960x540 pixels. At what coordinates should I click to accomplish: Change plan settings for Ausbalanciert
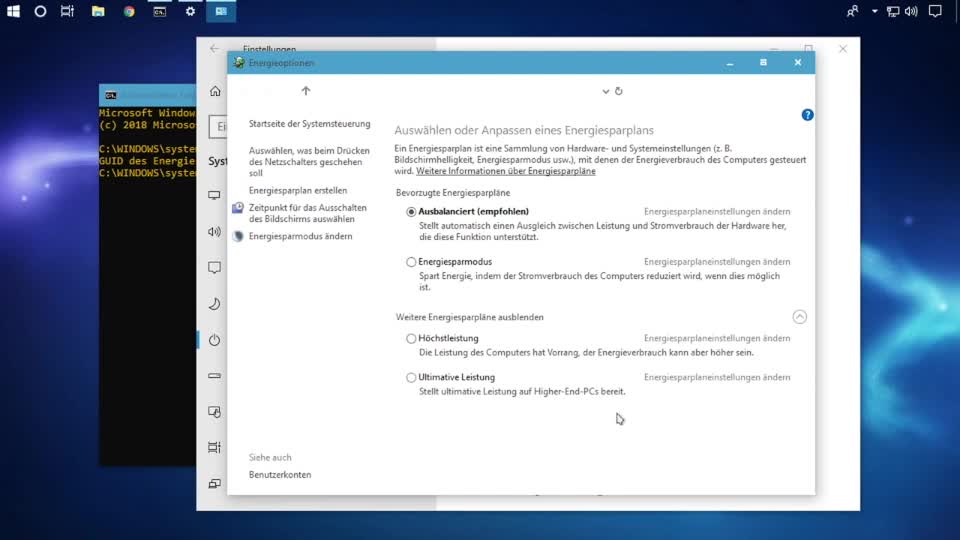pyautogui.click(x=717, y=211)
